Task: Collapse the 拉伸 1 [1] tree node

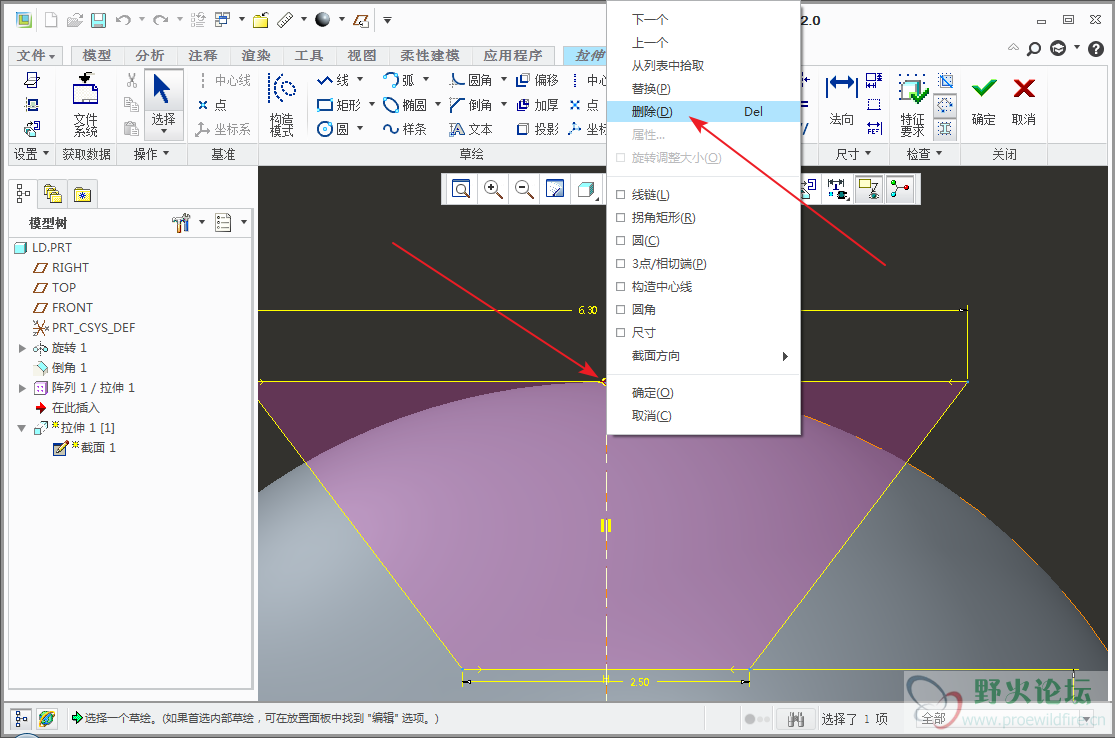Action: click(22, 428)
